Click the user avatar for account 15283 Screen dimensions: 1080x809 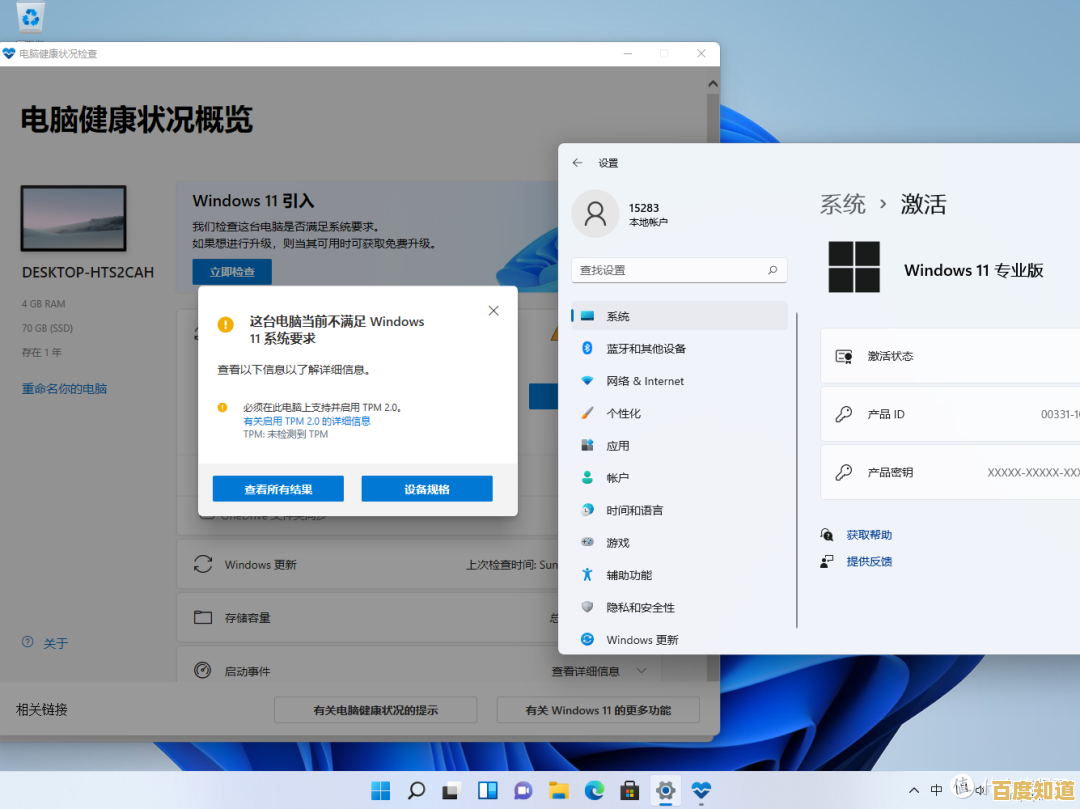(595, 213)
